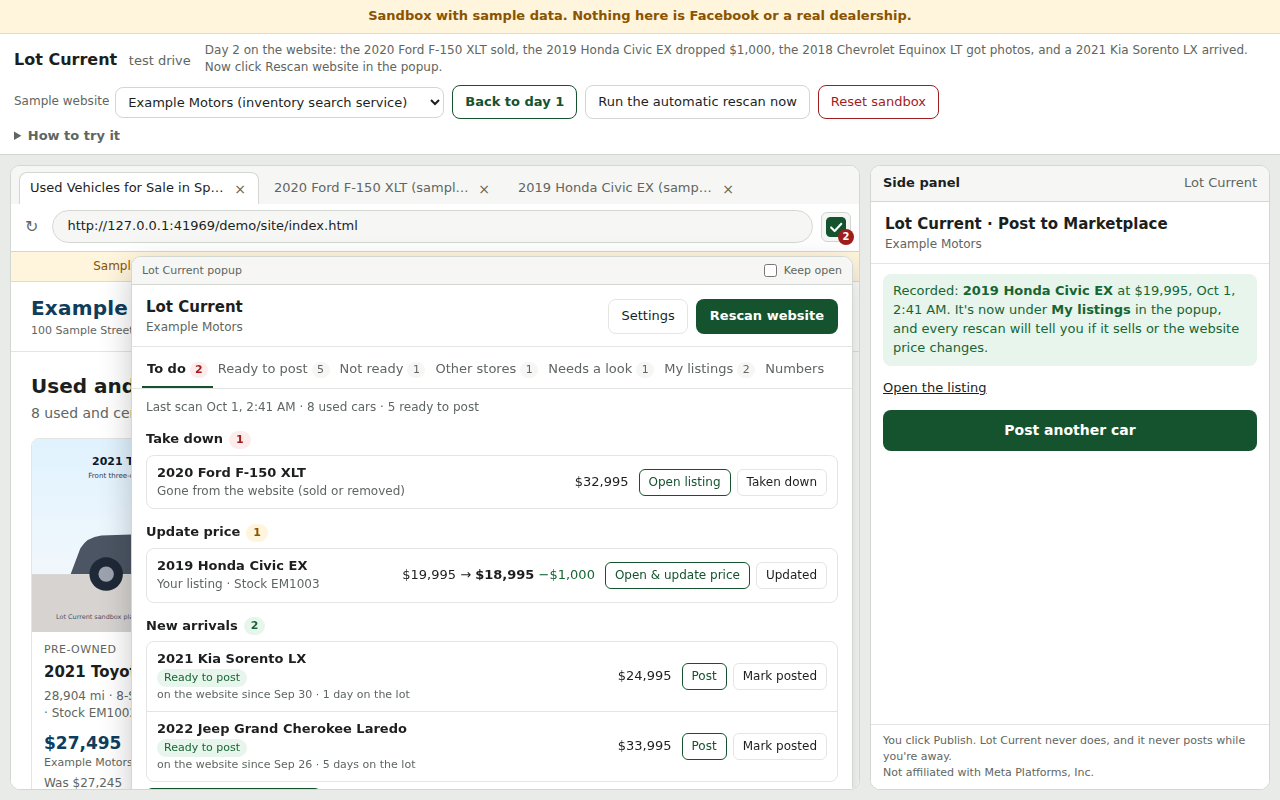1280x800 pixels.
Task: Click the 2019 Honda Civic EX row title
Action: click(x=232, y=566)
